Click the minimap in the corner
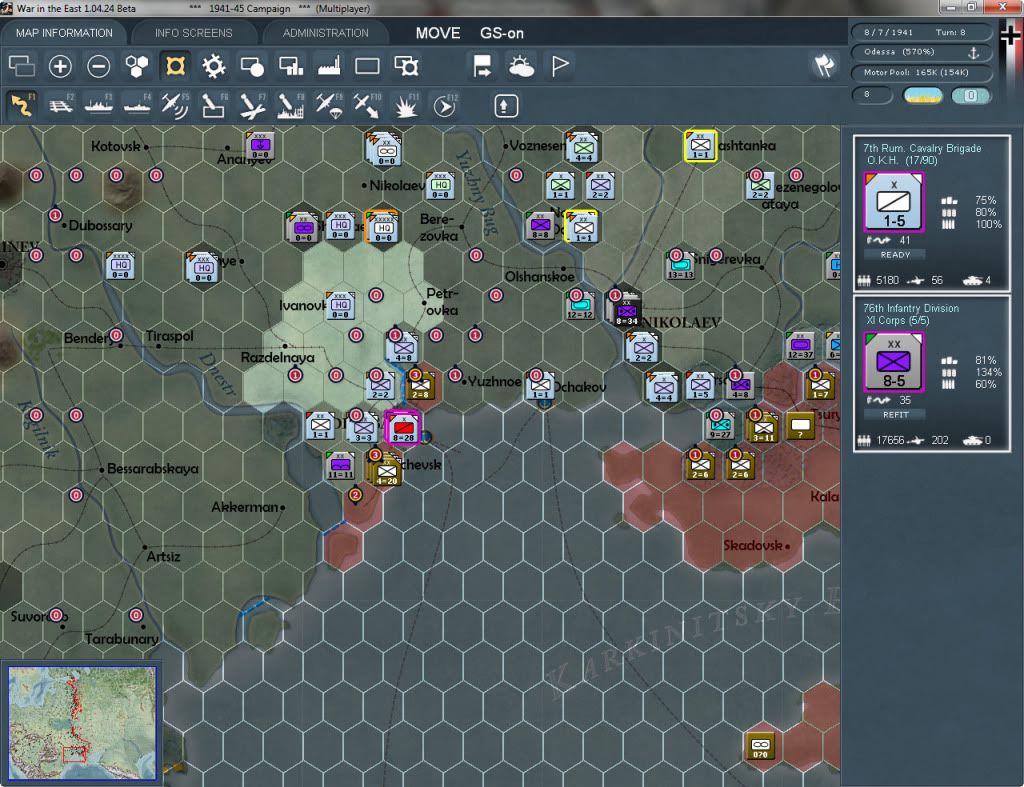The height and width of the screenshot is (787, 1024). pos(82,722)
